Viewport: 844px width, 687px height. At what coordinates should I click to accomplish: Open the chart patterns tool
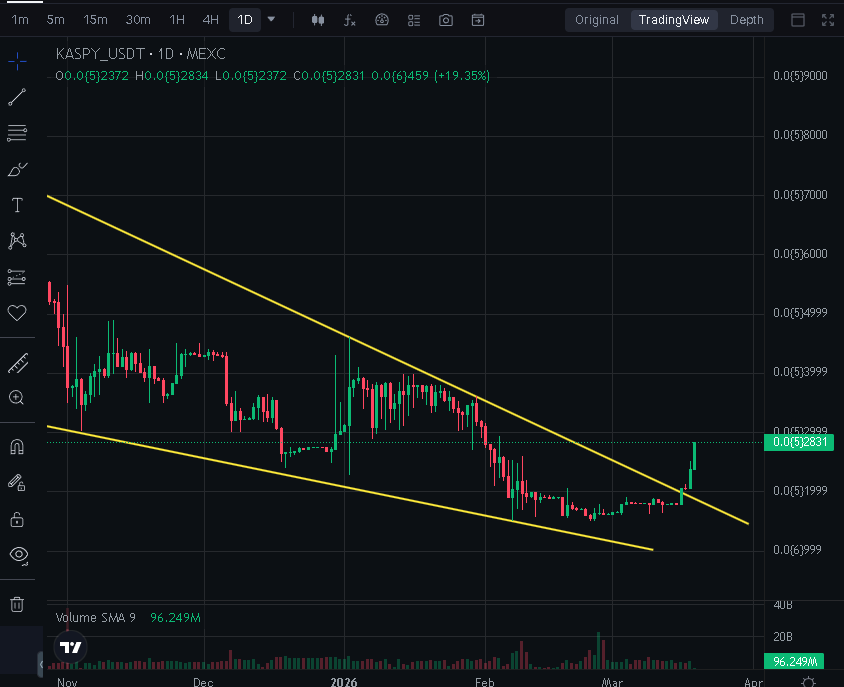click(x=17, y=241)
